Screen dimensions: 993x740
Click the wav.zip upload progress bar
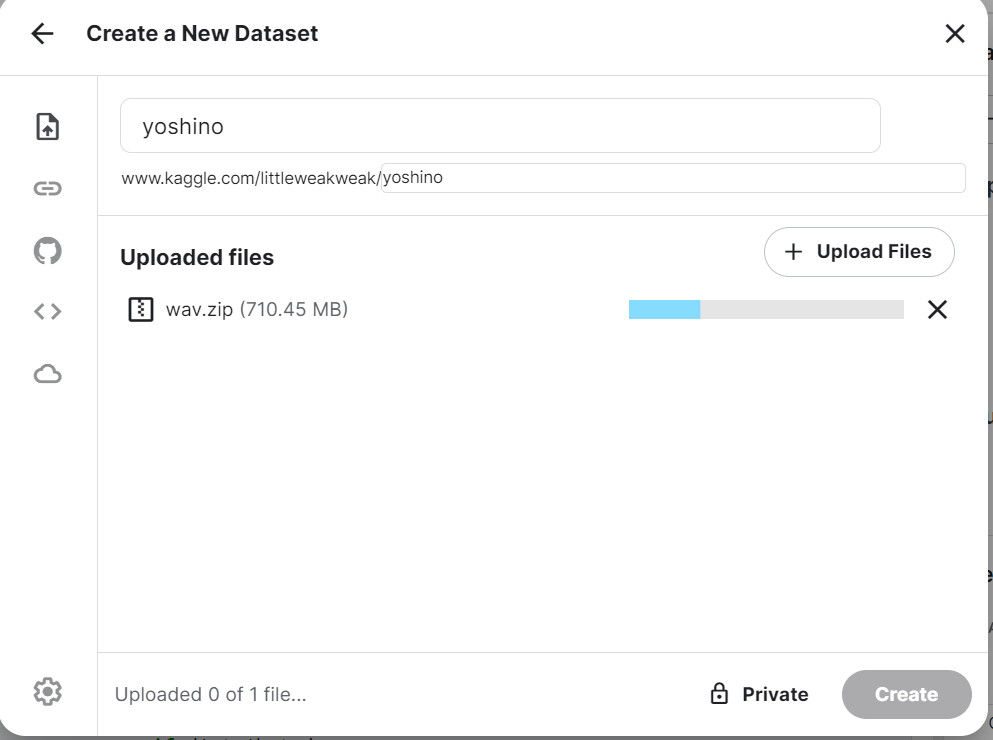tap(765, 310)
